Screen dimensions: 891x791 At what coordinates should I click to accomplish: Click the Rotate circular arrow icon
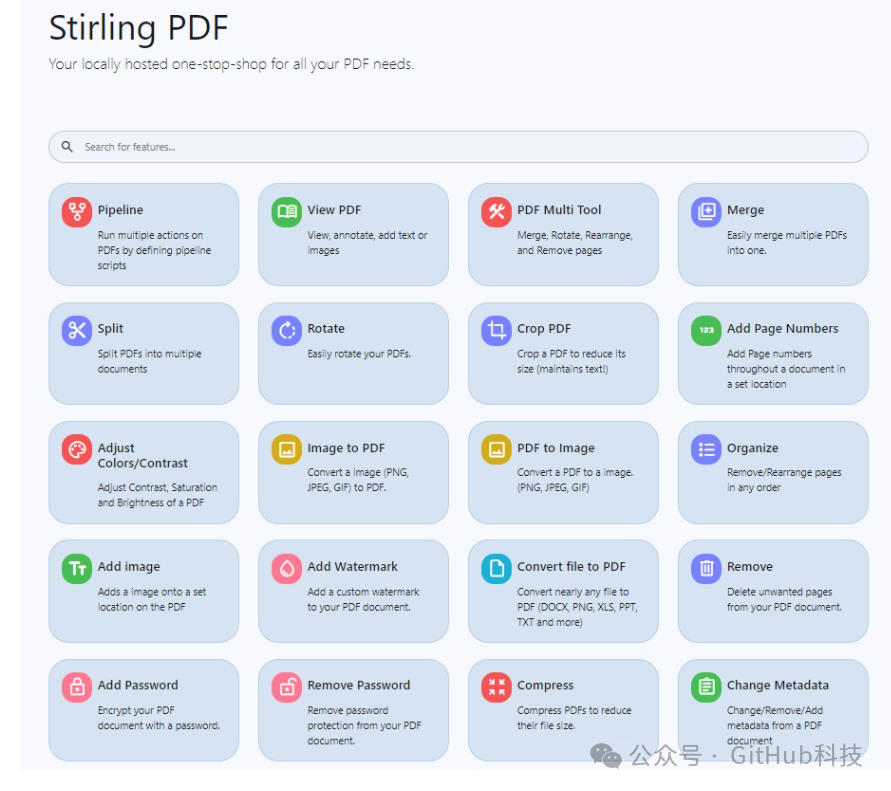tap(286, 330)
